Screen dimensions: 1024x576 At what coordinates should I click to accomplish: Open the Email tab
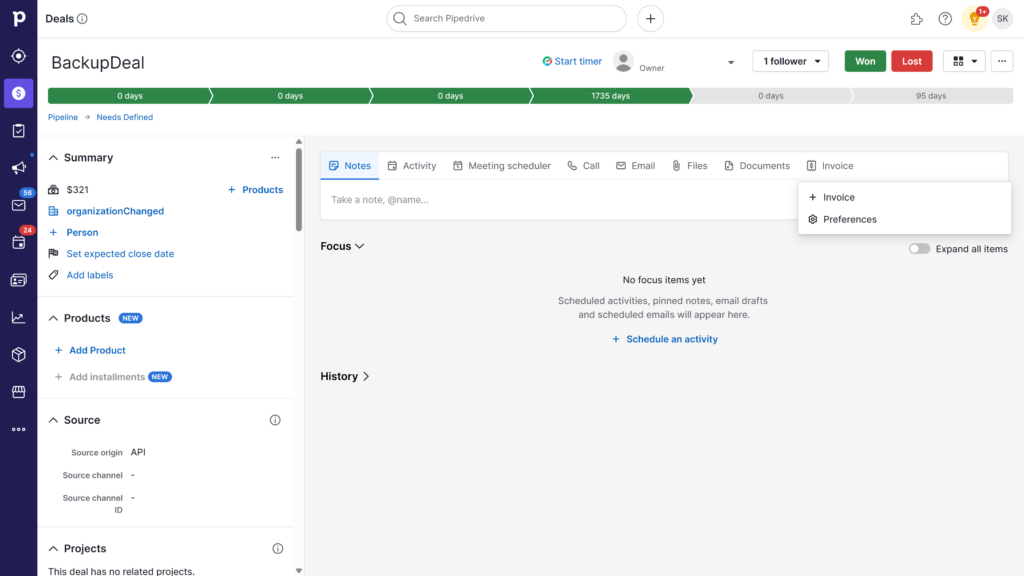635,166
